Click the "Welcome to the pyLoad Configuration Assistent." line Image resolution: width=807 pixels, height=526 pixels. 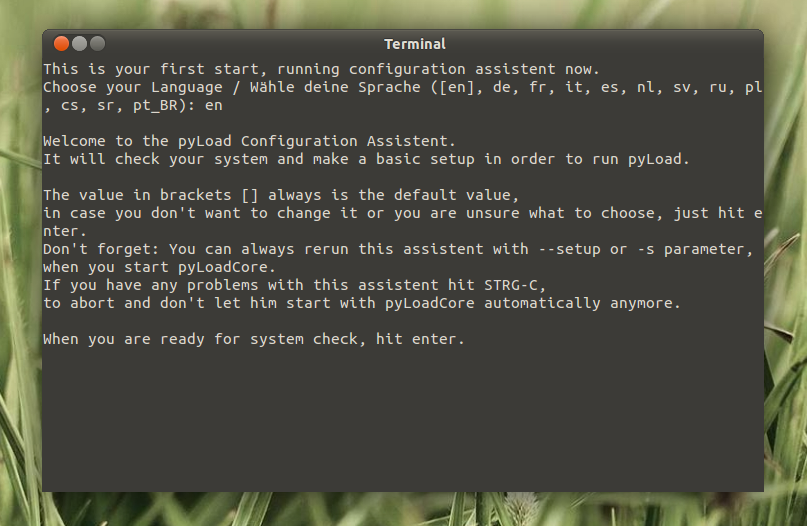click(x=249, y=141)
